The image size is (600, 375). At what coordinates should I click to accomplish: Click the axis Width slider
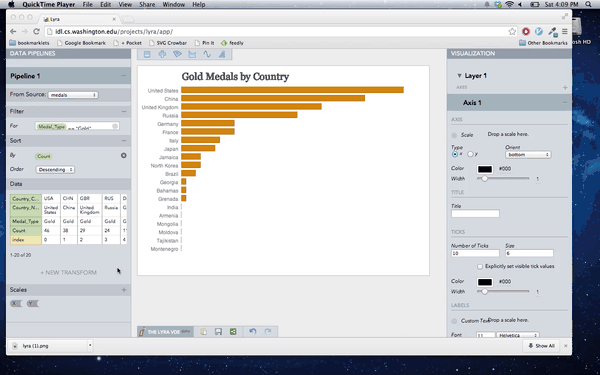point(503,179)
